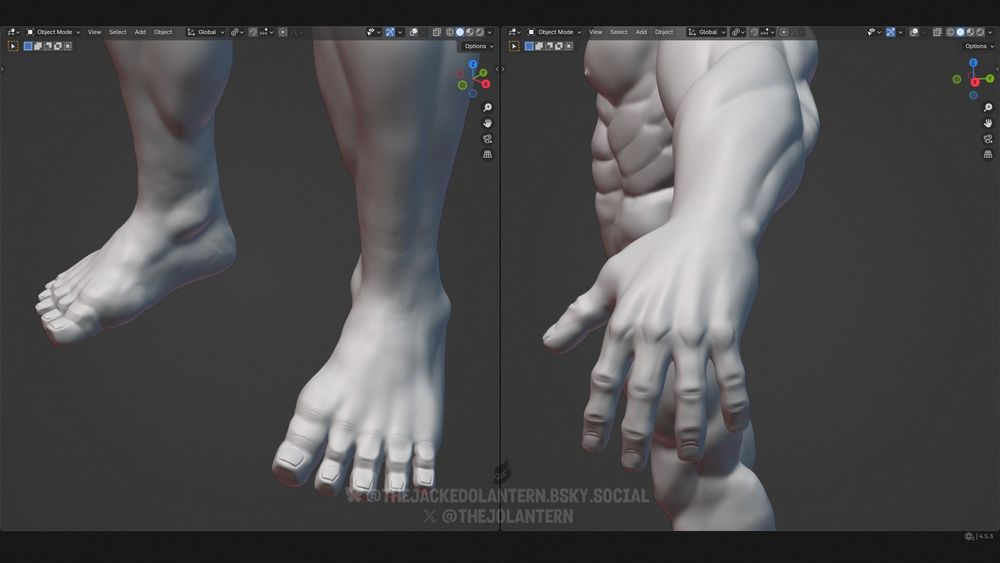Choose 'set new selection' mode in left viewport

point(28,46)
